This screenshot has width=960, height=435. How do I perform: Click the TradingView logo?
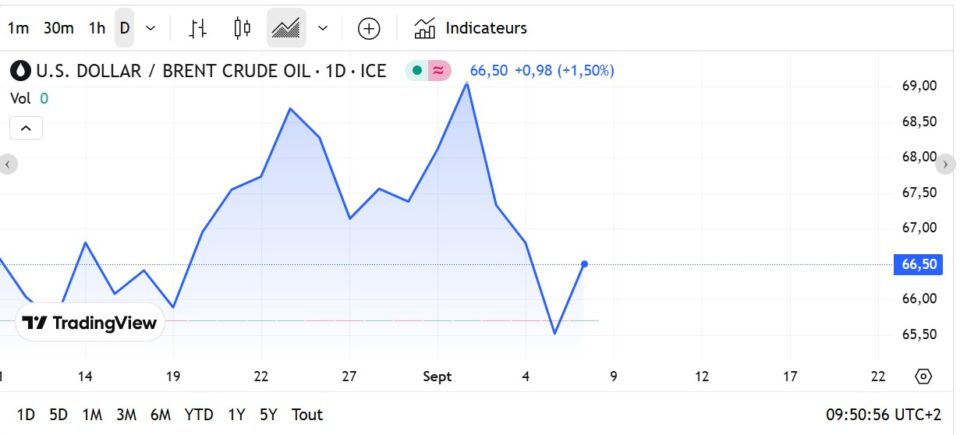click(90, 323)
